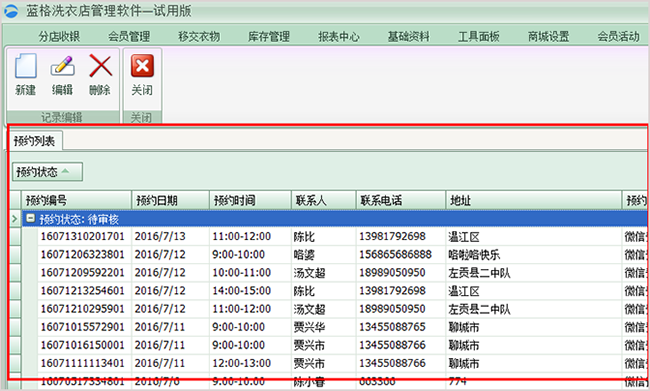
Task: Click phone number 156865686888
Action: [x=395, y=255]
